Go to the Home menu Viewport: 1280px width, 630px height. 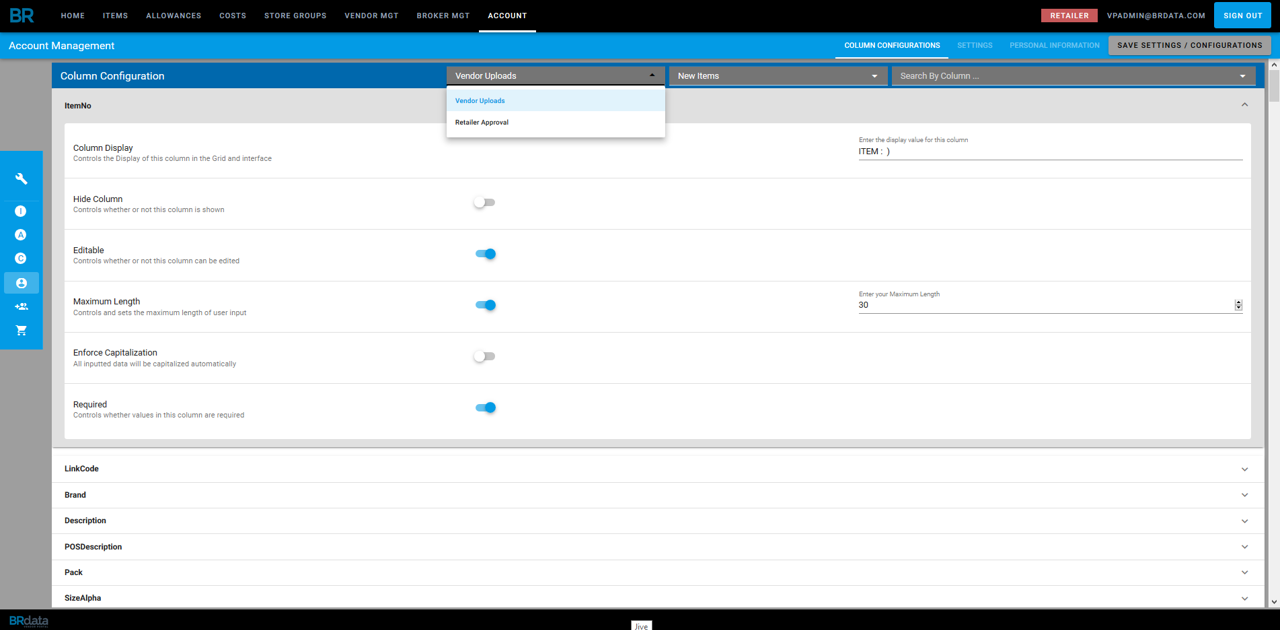(73, 16)
